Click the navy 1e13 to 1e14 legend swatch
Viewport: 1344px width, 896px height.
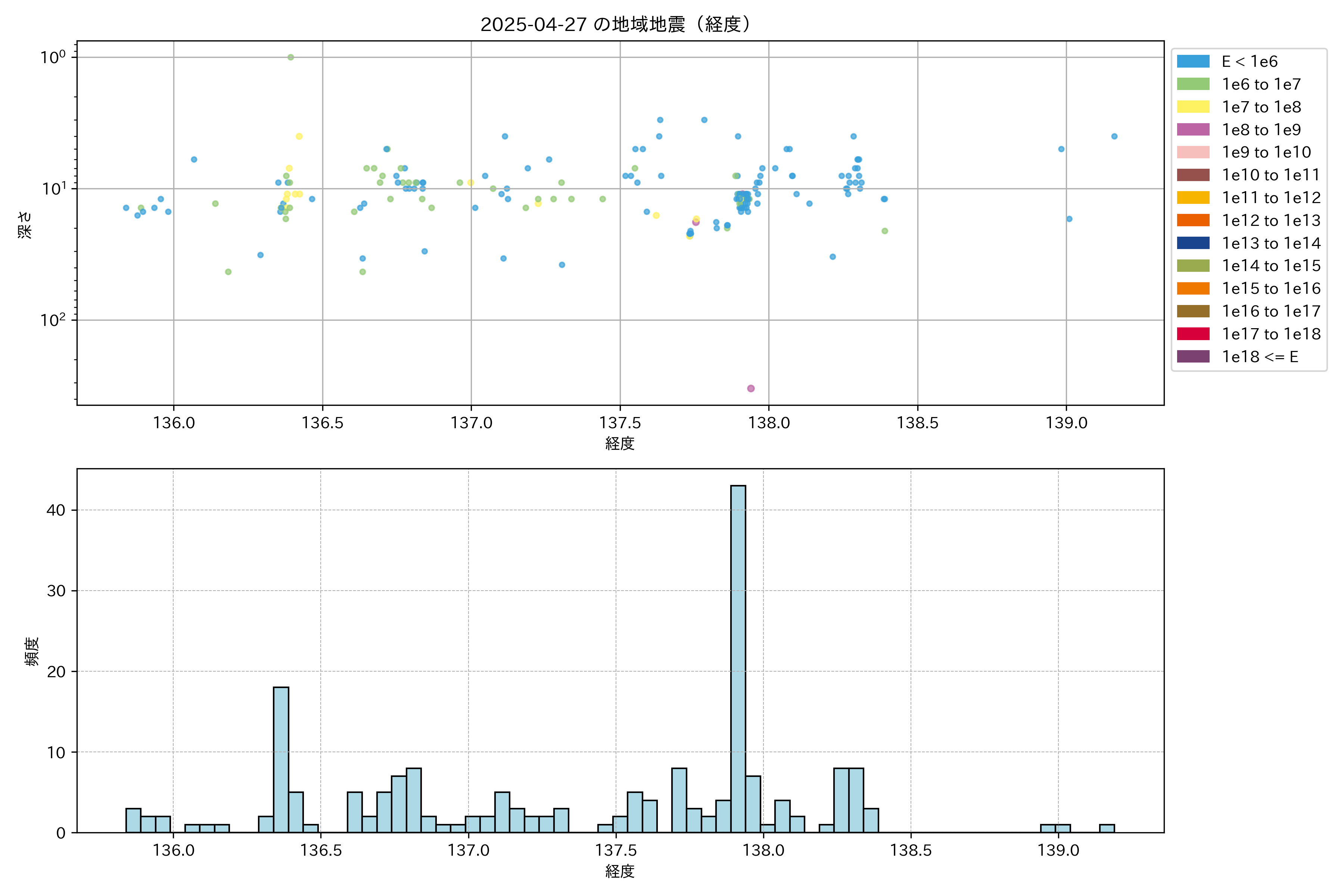(1192, 243)
